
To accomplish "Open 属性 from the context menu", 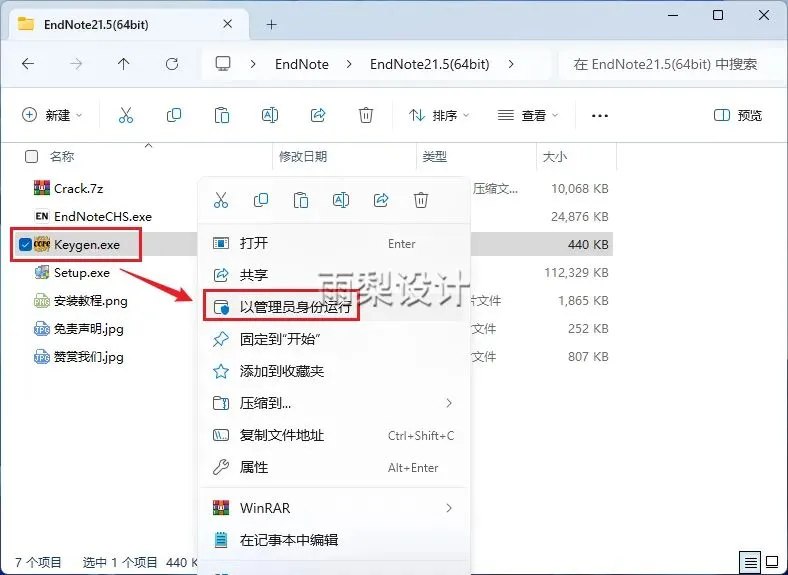I will [x=334, y=467].
